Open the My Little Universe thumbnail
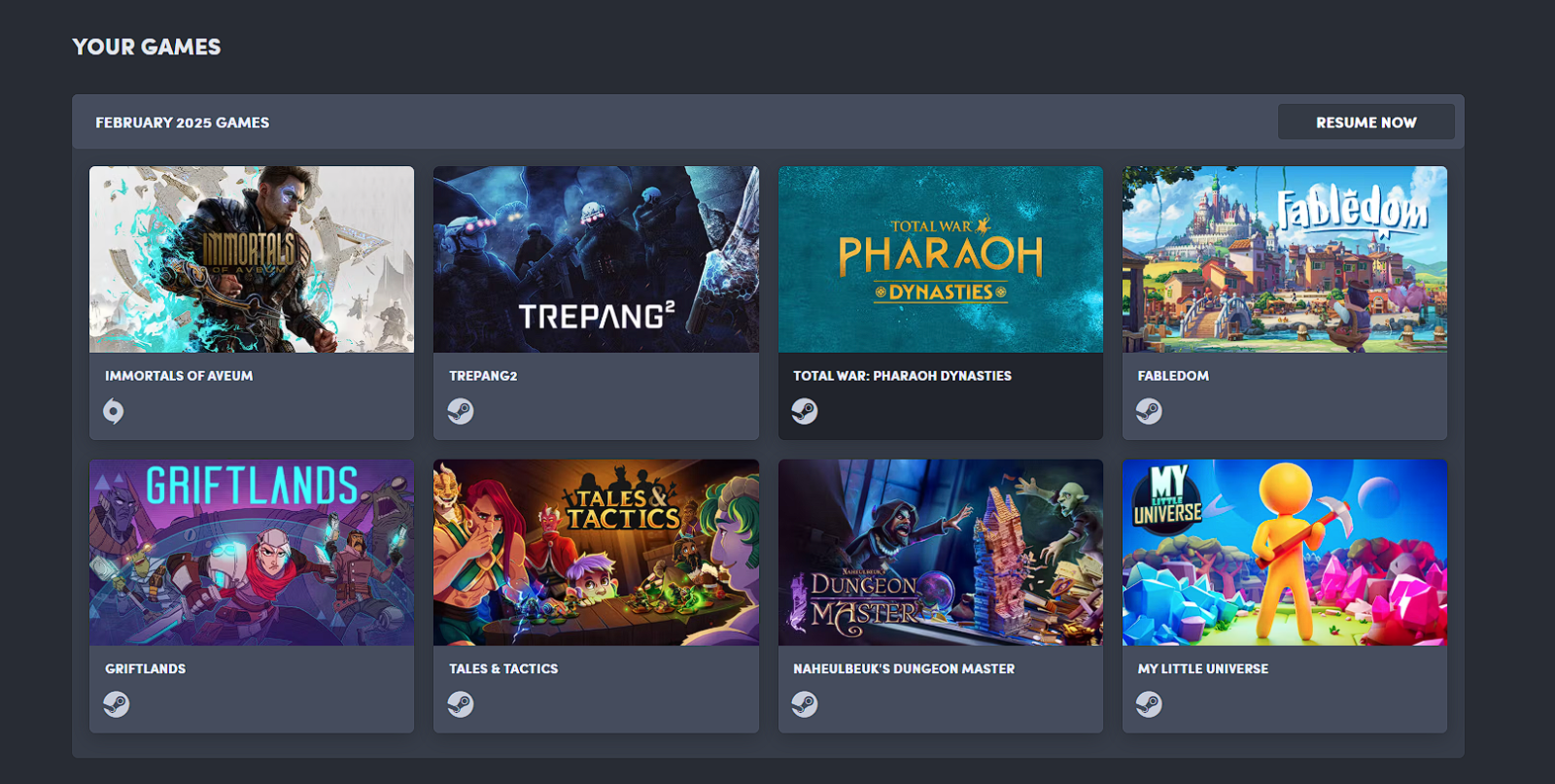 click(1285, 553)
